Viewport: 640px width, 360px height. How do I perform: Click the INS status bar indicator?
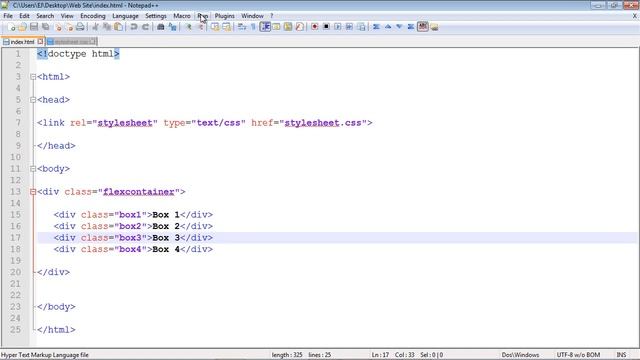click(621, 355)
